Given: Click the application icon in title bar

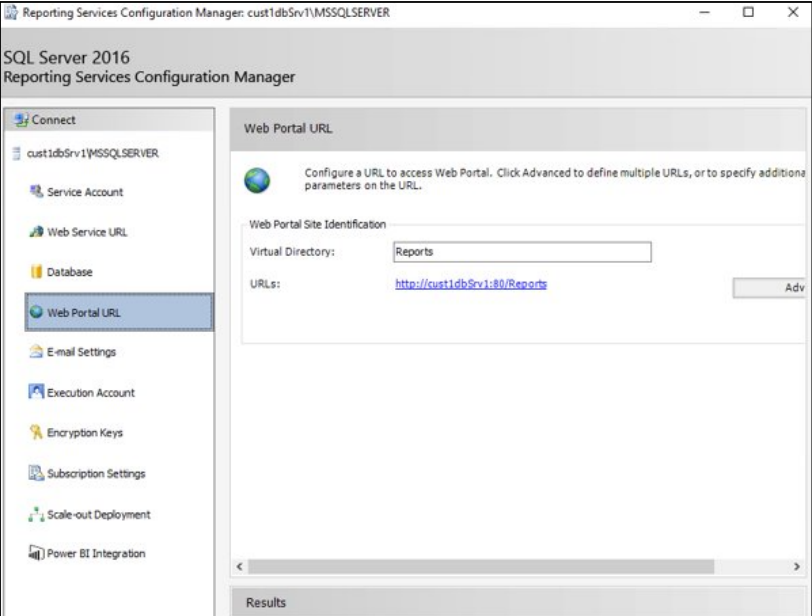Looking at the screenshot, I should (11, 12).
